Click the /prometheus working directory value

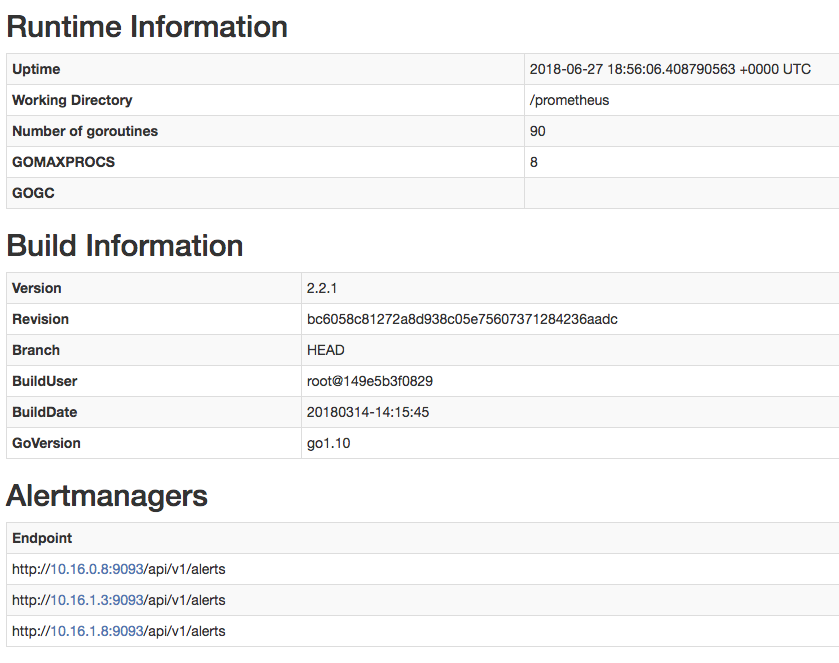click(569, 100)
